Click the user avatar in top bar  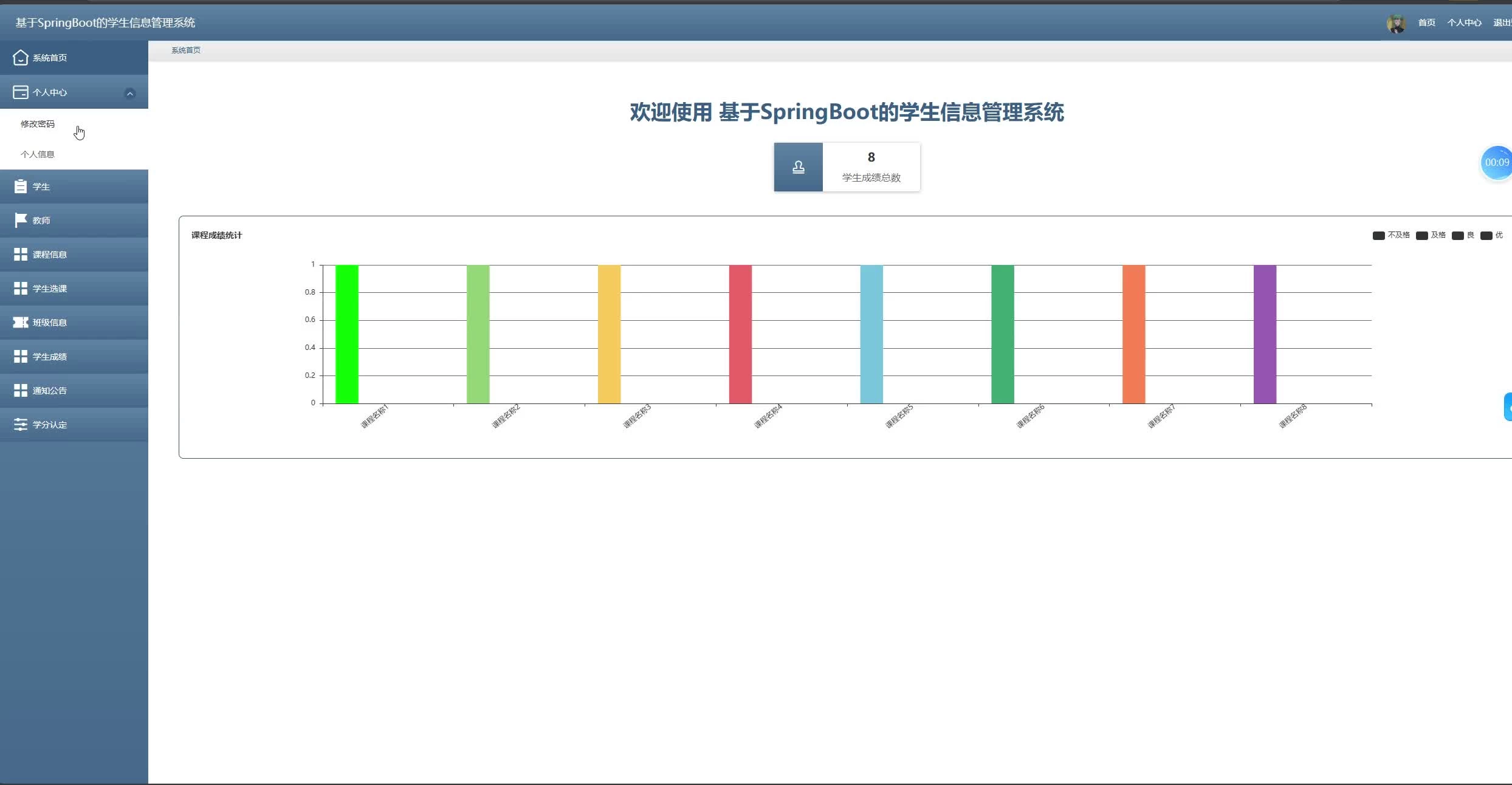[1396, 23]
